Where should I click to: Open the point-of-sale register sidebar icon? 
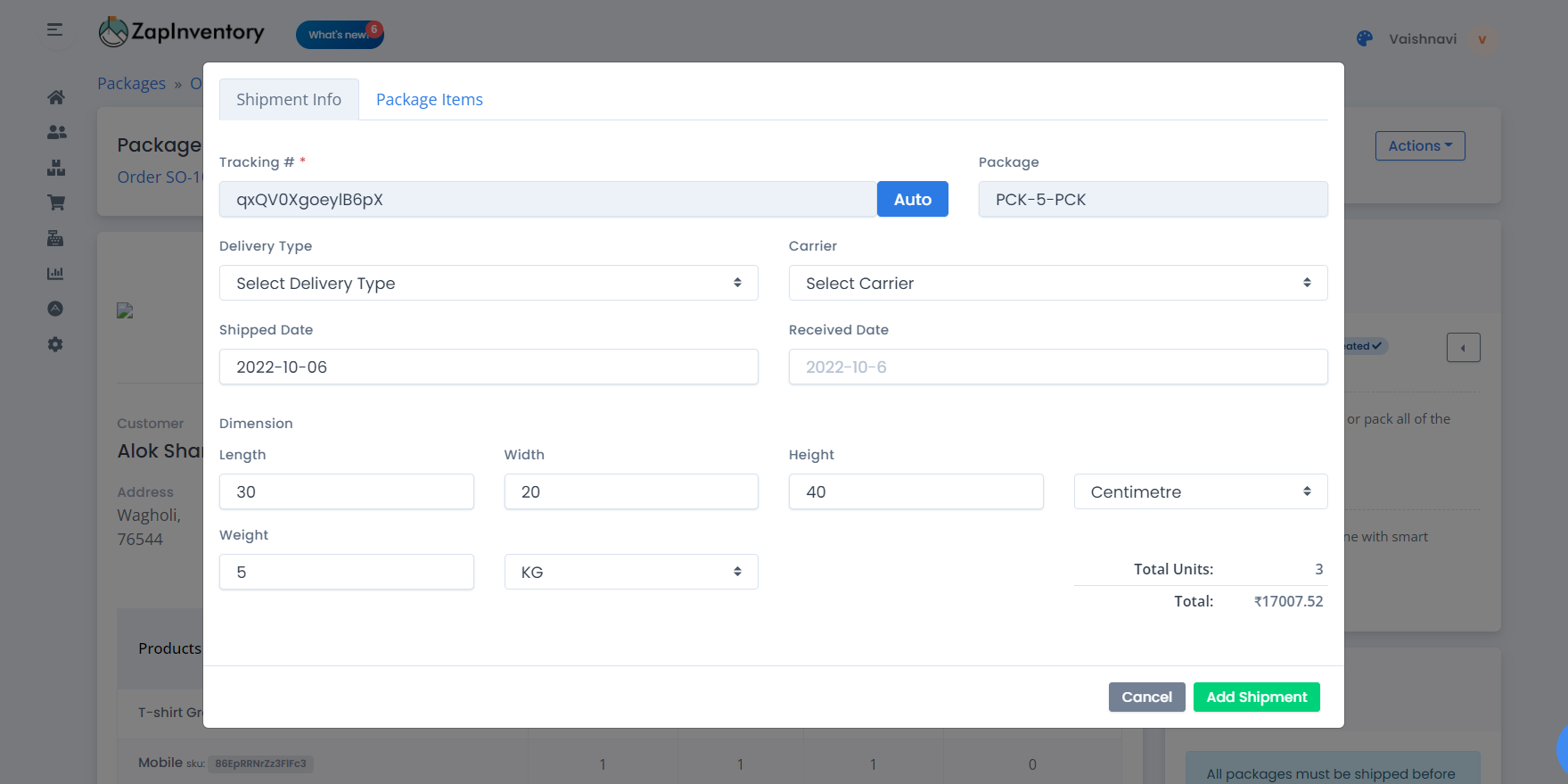tap(55, 238)
